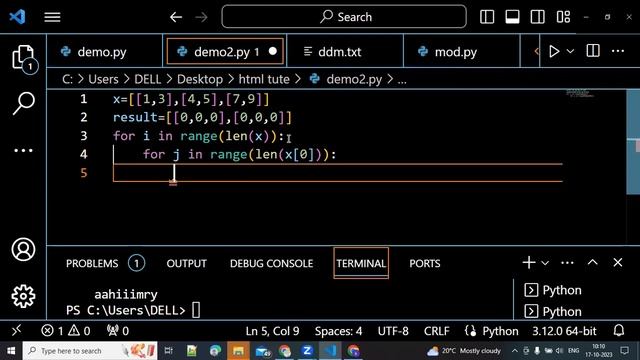Click 'Type here to search' taskbar box

click(89, 351)
